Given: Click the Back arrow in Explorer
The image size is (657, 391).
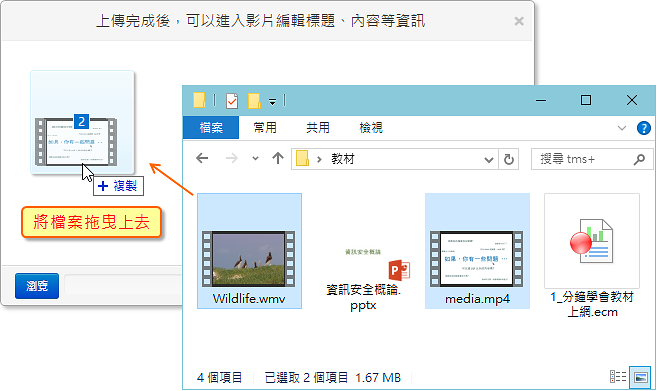Looking at the screenshot, I should tap(202, 158).
